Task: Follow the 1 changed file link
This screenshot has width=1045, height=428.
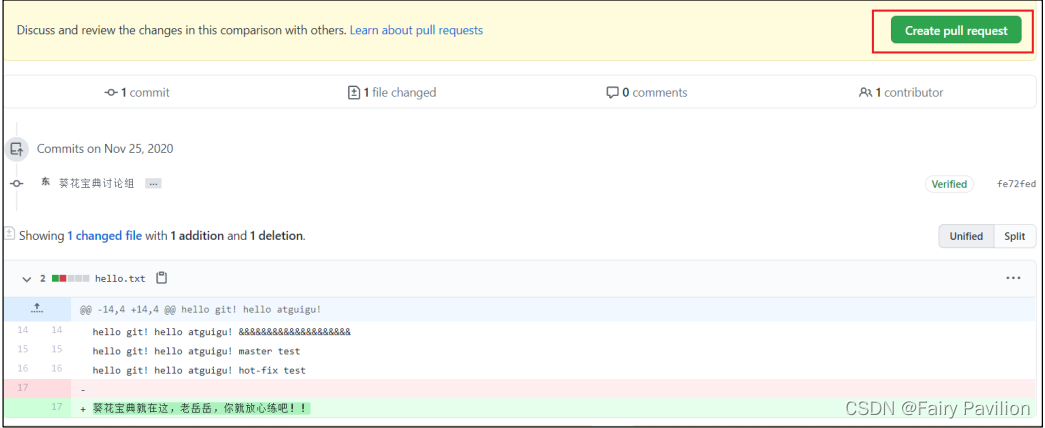Action: [105, 235]
